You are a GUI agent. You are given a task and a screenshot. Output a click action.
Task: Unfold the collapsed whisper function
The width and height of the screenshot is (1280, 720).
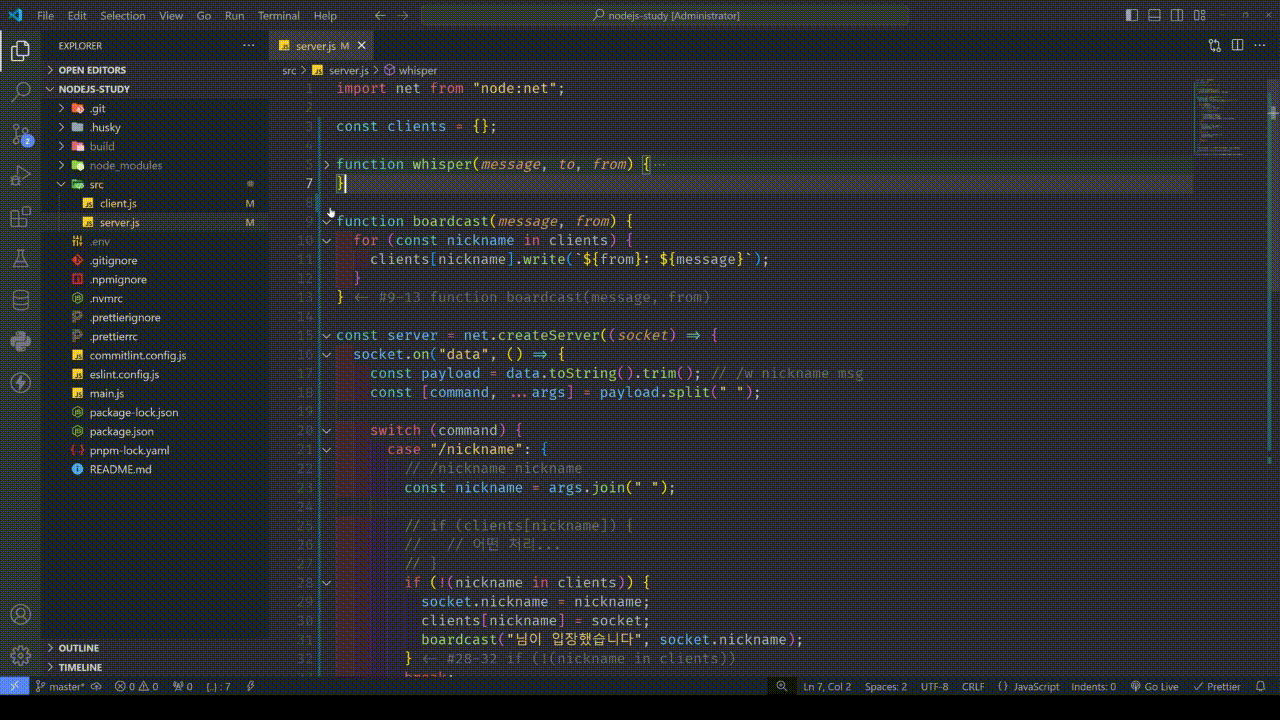[x=327, y=164]
